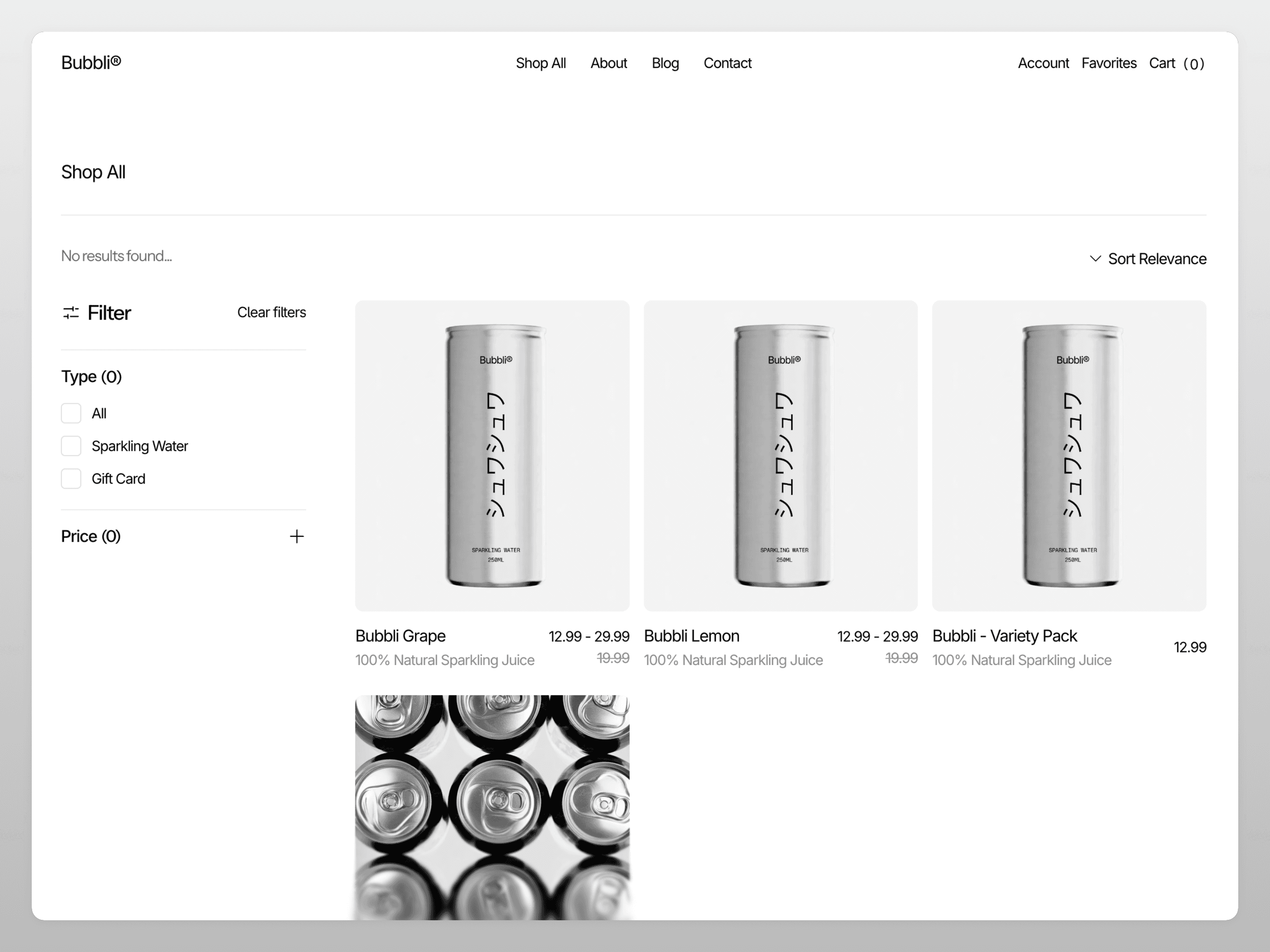The width and height of the screenshot is (1270, 952).
Task: Open the Cart (0)
Action: (1177, 63)
